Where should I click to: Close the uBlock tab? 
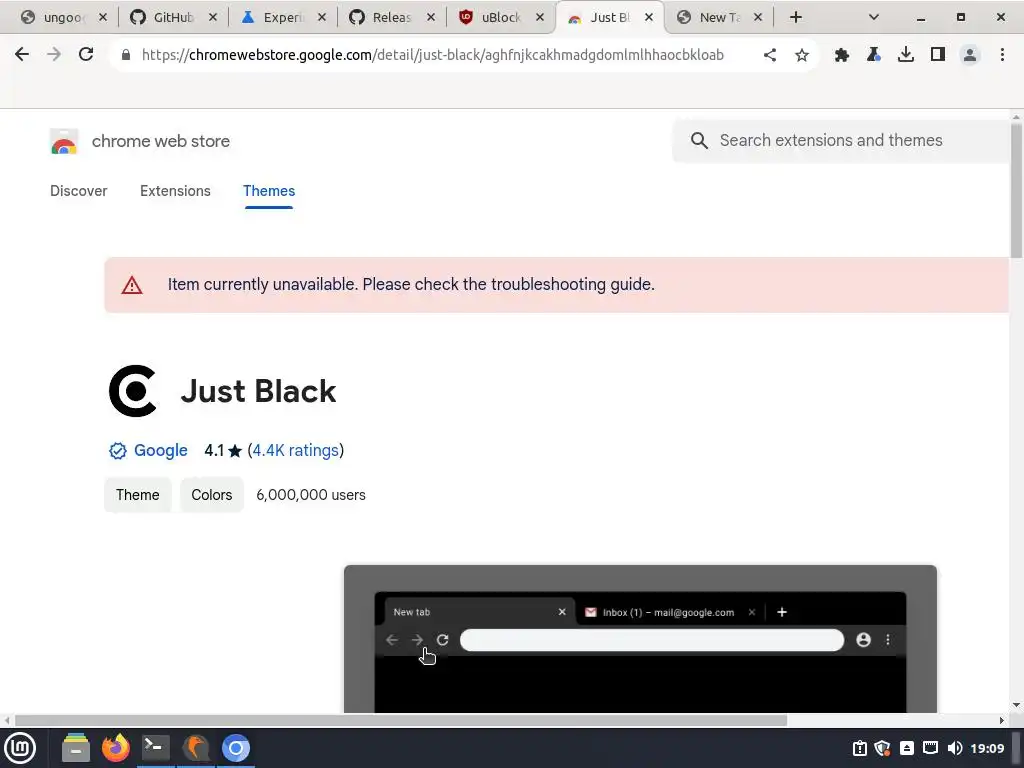coord(540,18)
